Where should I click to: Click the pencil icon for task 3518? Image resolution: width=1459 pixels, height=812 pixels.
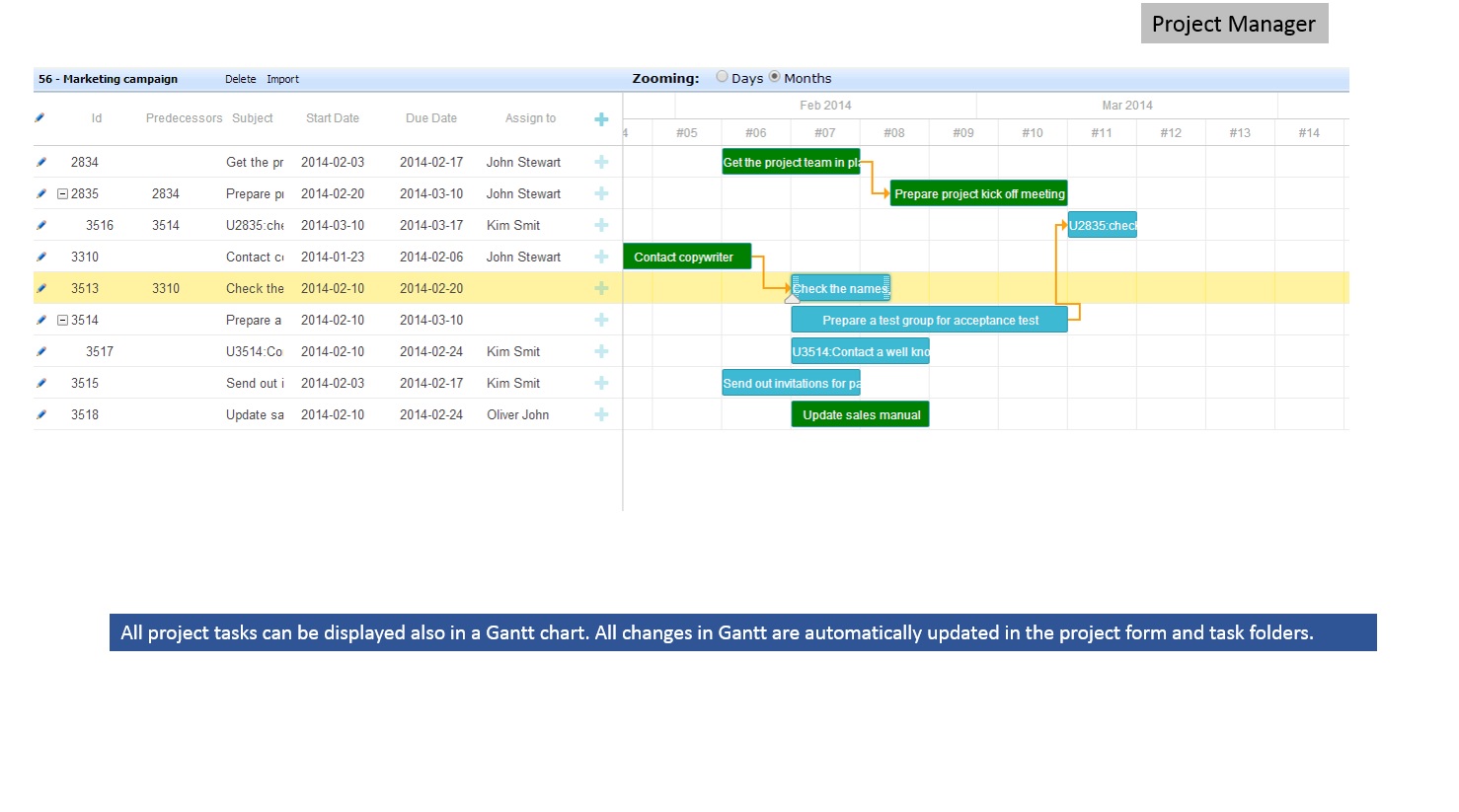click(x=40, y=414)
